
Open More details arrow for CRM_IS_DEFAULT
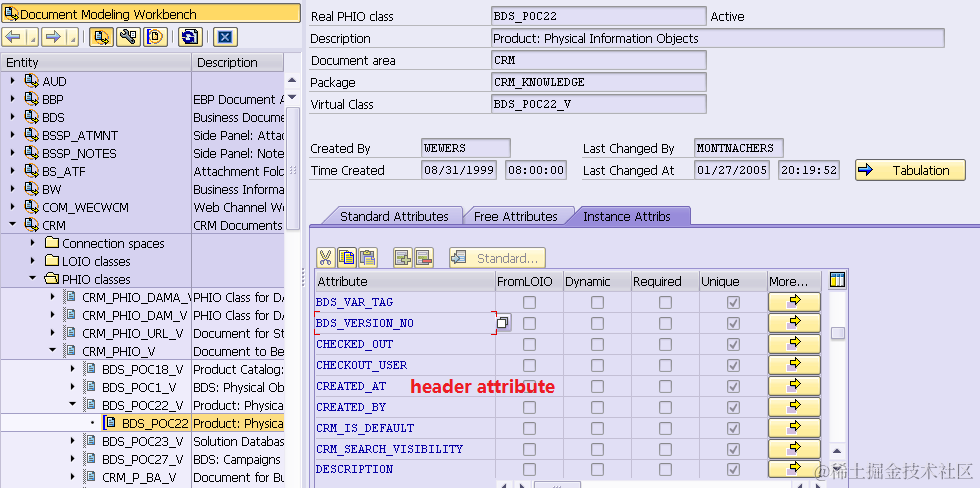point(794,427)
